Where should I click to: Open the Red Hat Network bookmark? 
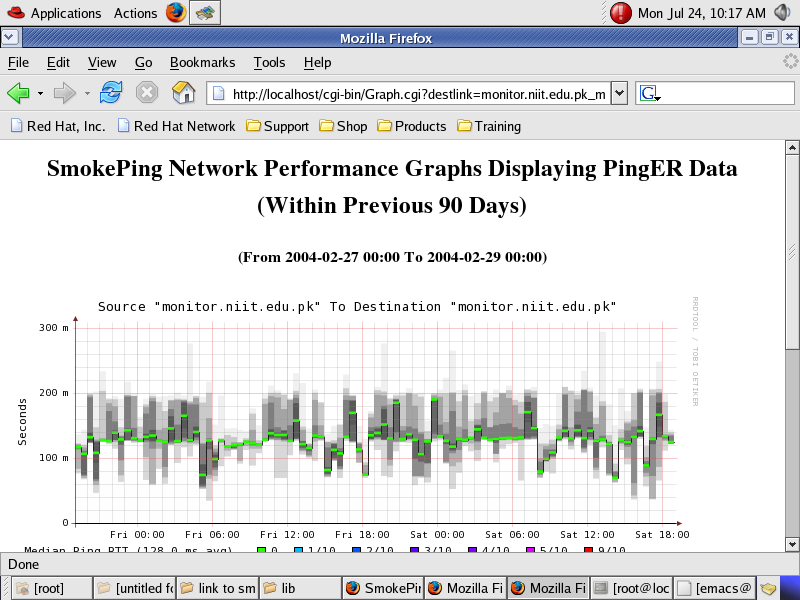tap(176, 126)
